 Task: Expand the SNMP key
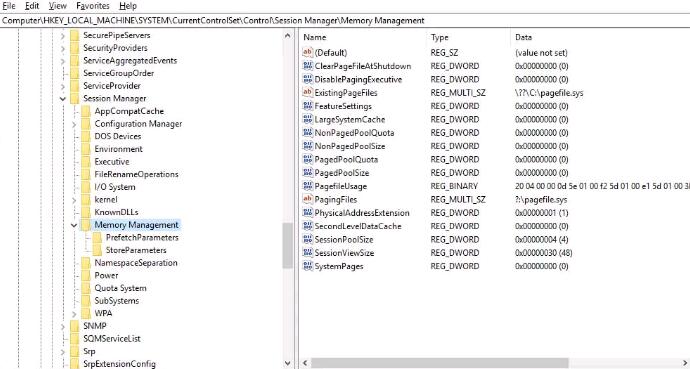(63, 327)
